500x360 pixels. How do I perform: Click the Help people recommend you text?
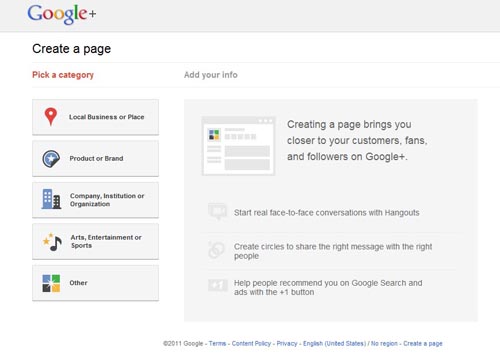tap(328, 287)
